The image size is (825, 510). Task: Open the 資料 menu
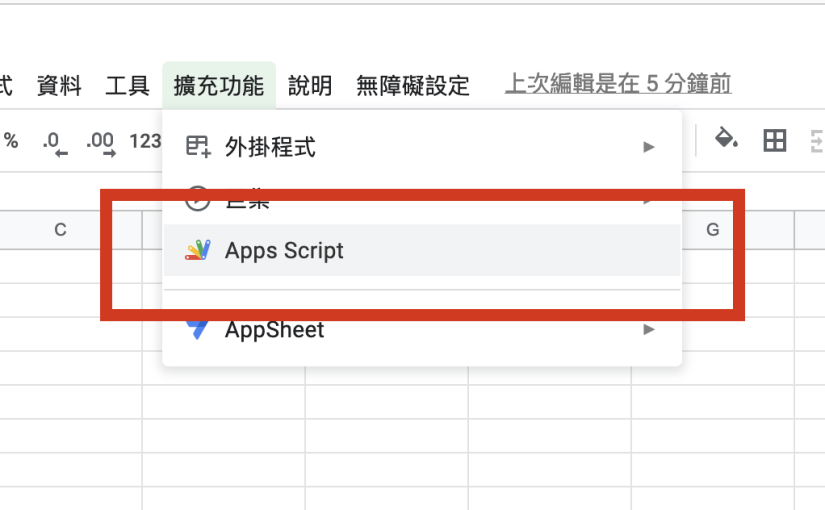point(59,85)
